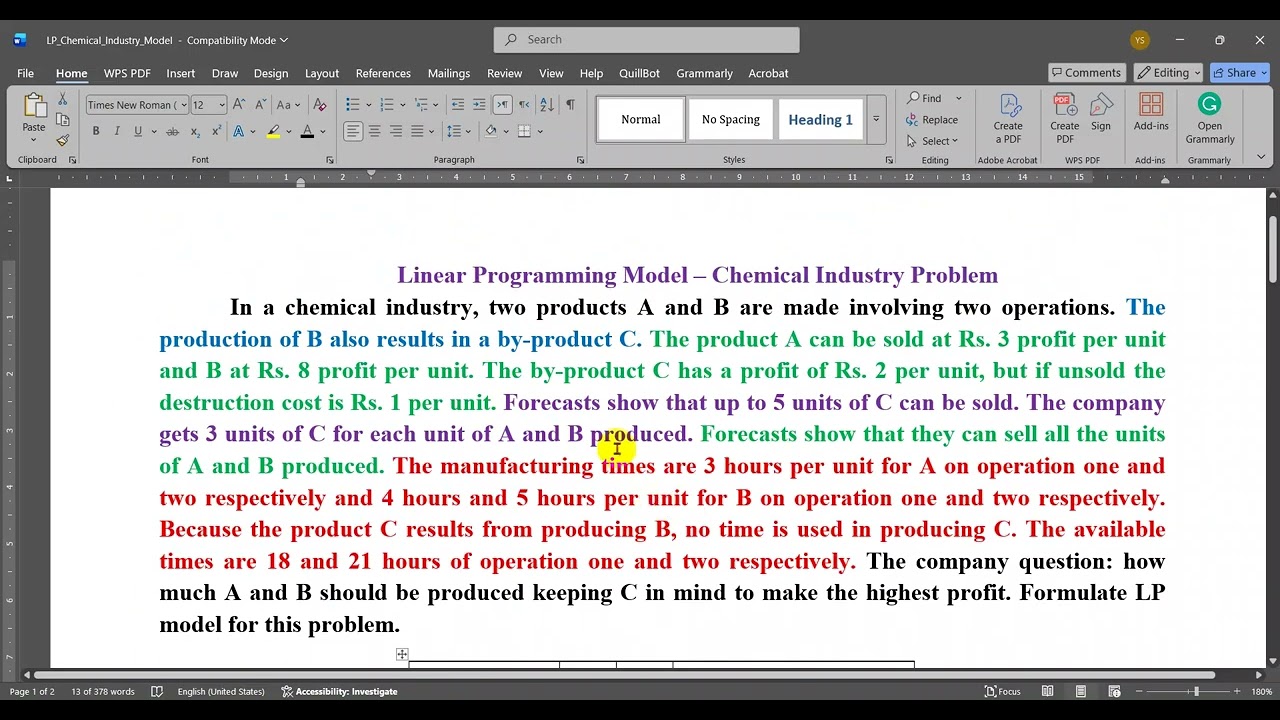Sort text with the A-Z icon
1280x720 pixels.
547,105
